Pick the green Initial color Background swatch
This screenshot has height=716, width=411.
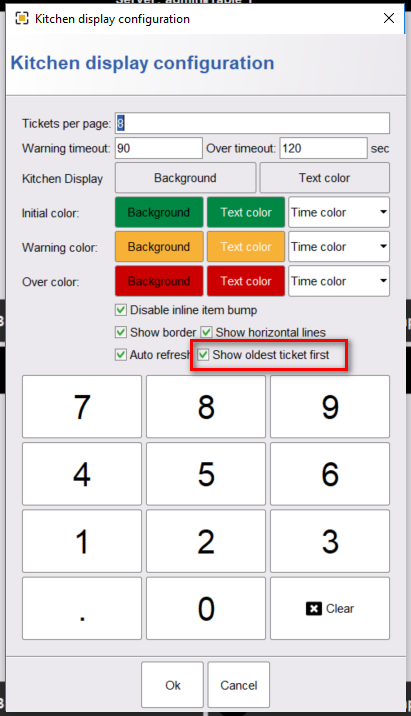click(x=159, y=212)
